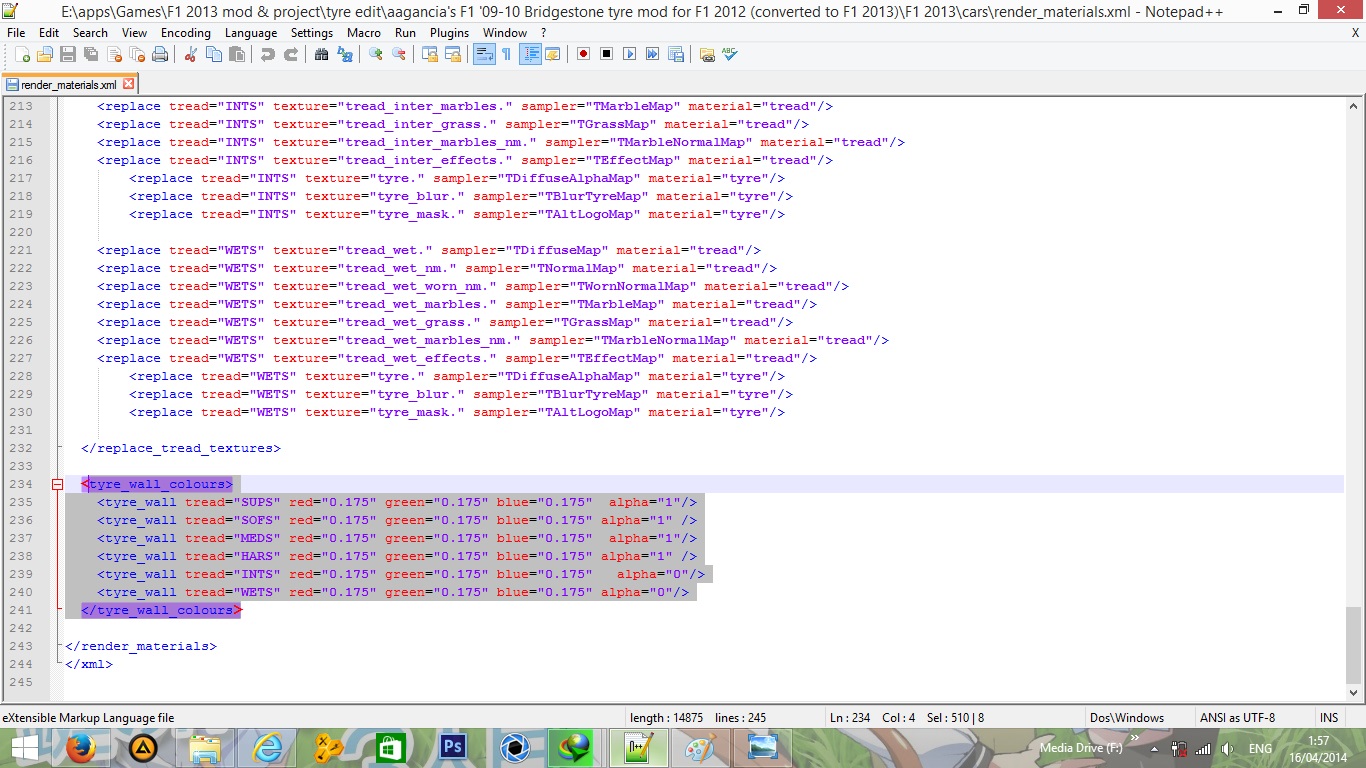This screenshot has height=768, width=1366.
Task: Click the scrollbar up arrow
Action: pyautogui.click(x=1353, y=105)
